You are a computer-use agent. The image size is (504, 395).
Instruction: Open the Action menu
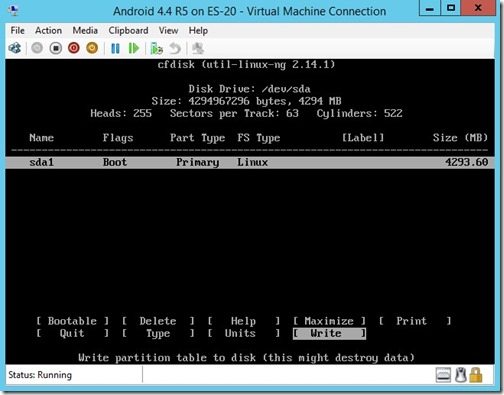tap(48, 30)
